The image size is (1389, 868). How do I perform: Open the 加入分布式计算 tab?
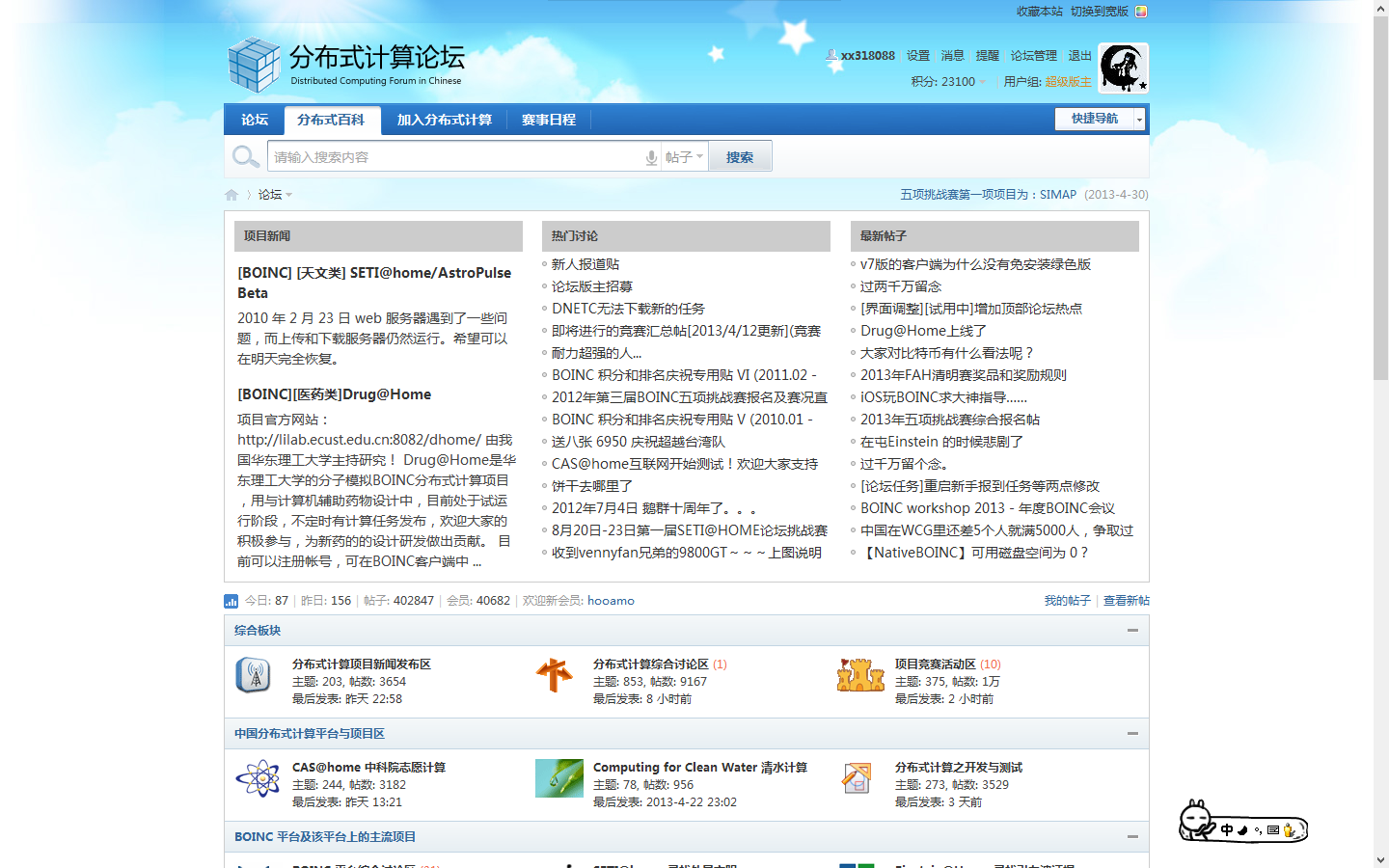(x=445, y=120)
